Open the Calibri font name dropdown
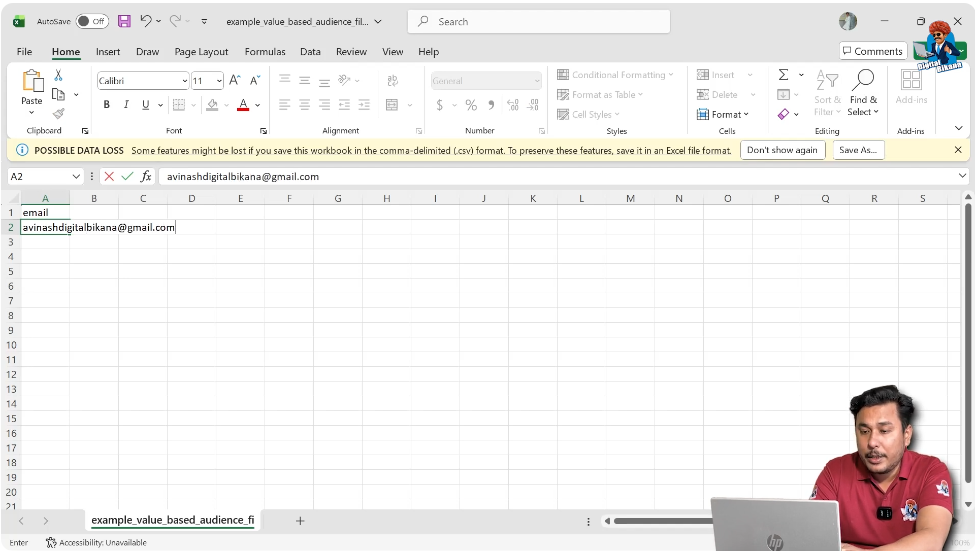The height and width of the screenshot is (552, 975). tap(185, 81)
